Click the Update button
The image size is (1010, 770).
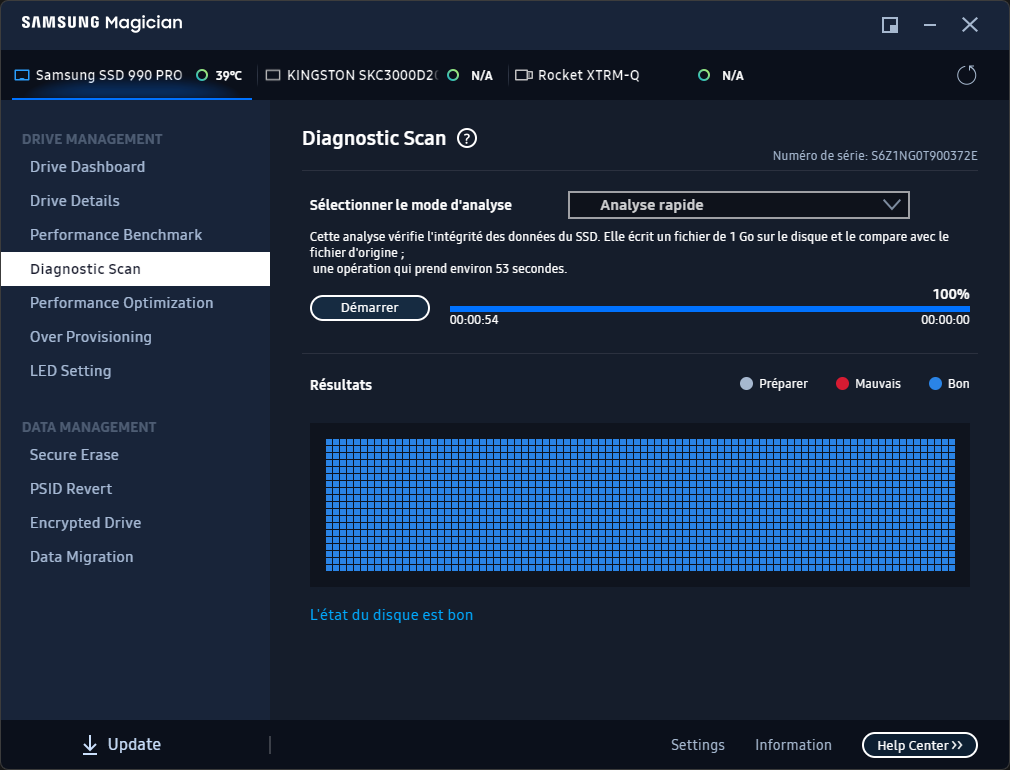coord(122,745)
